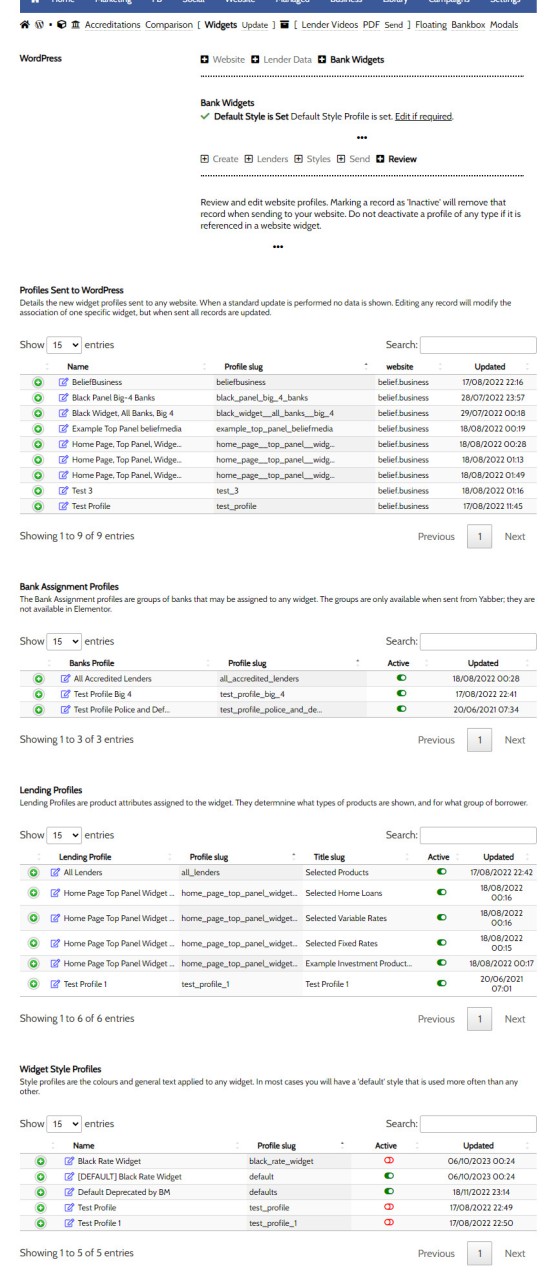560x1286 pixels.
Task: Open Show entries dropdown in Profiles Sent to WordPress
Action: tap(66, 345)
